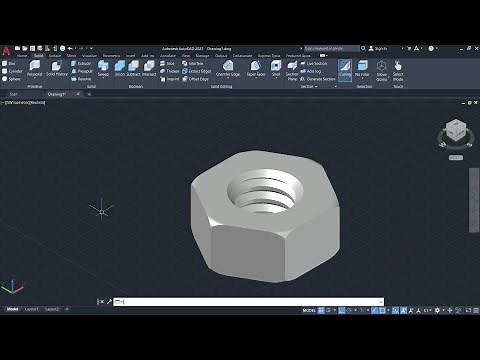Click the ViewCube in the viewport
The image size is (480, 360).
pyautogui.click(x=456, y=131)
